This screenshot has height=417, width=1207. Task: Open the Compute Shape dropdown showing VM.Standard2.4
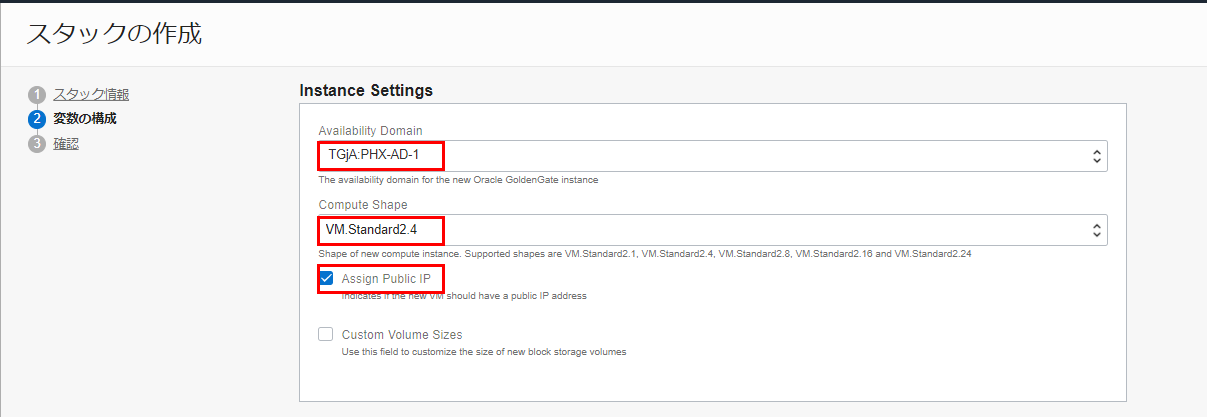700,229
